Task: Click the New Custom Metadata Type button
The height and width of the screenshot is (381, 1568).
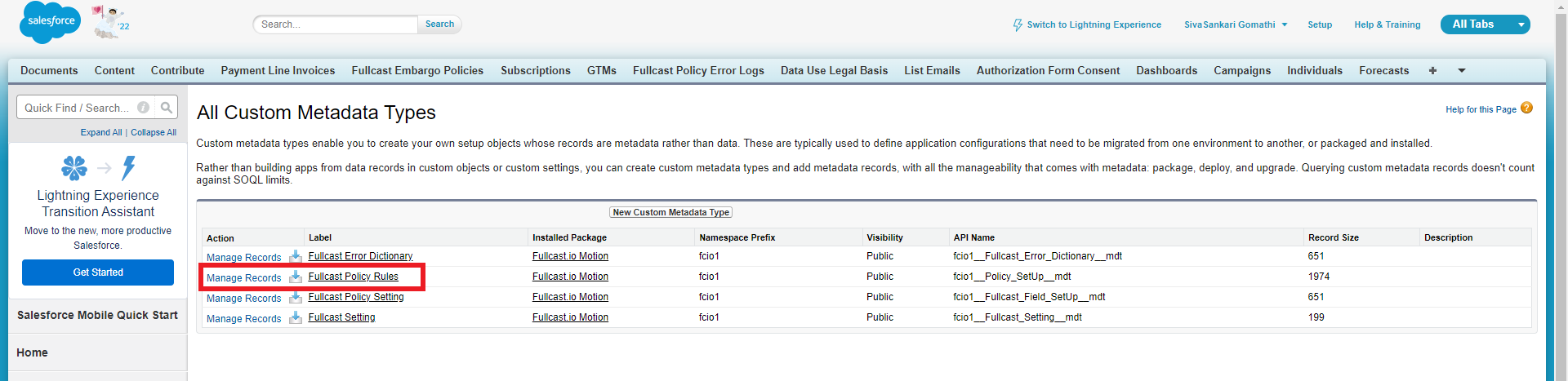Action: click(670, 212)
